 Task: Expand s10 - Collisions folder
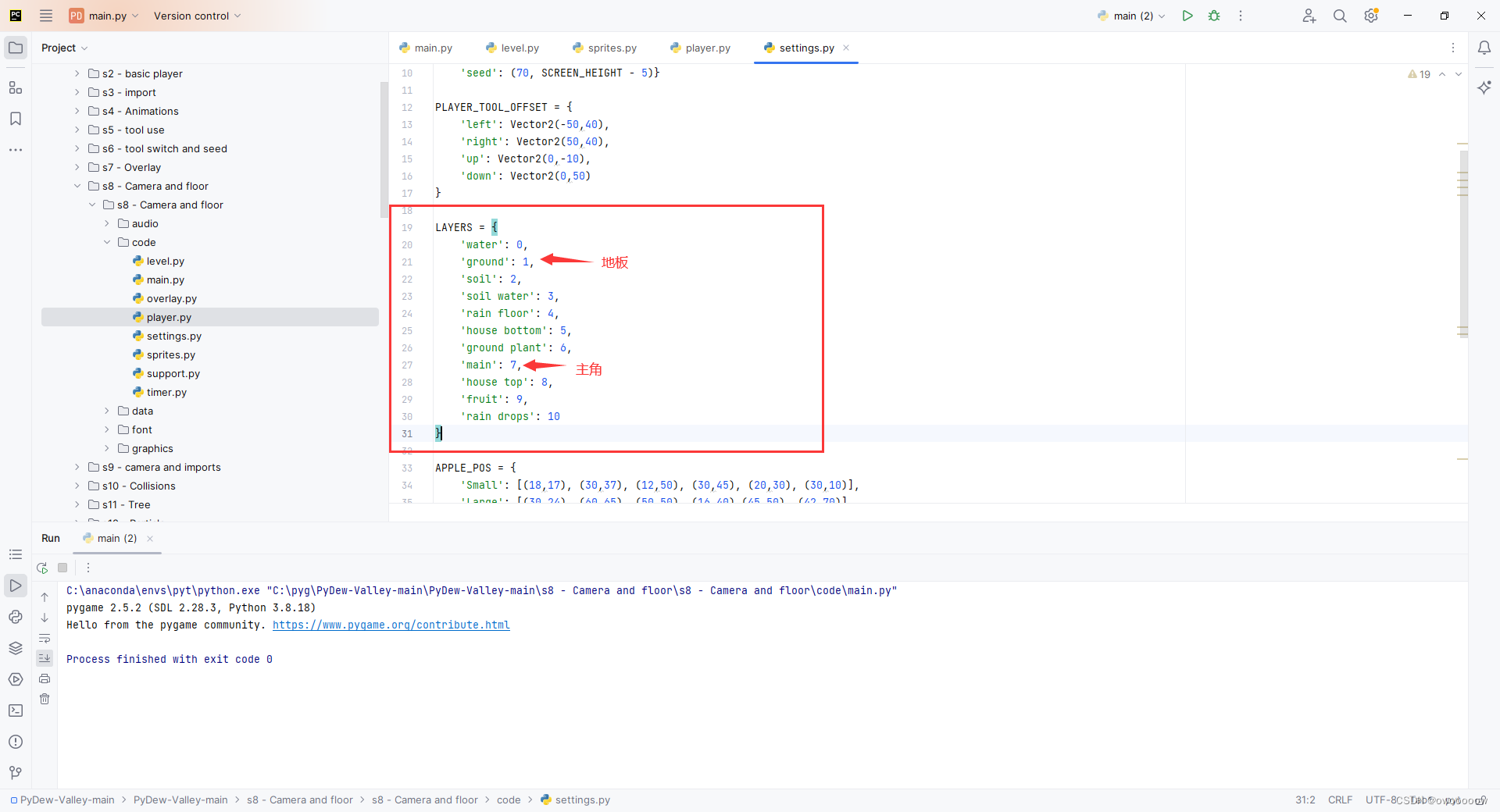(77, 486)
